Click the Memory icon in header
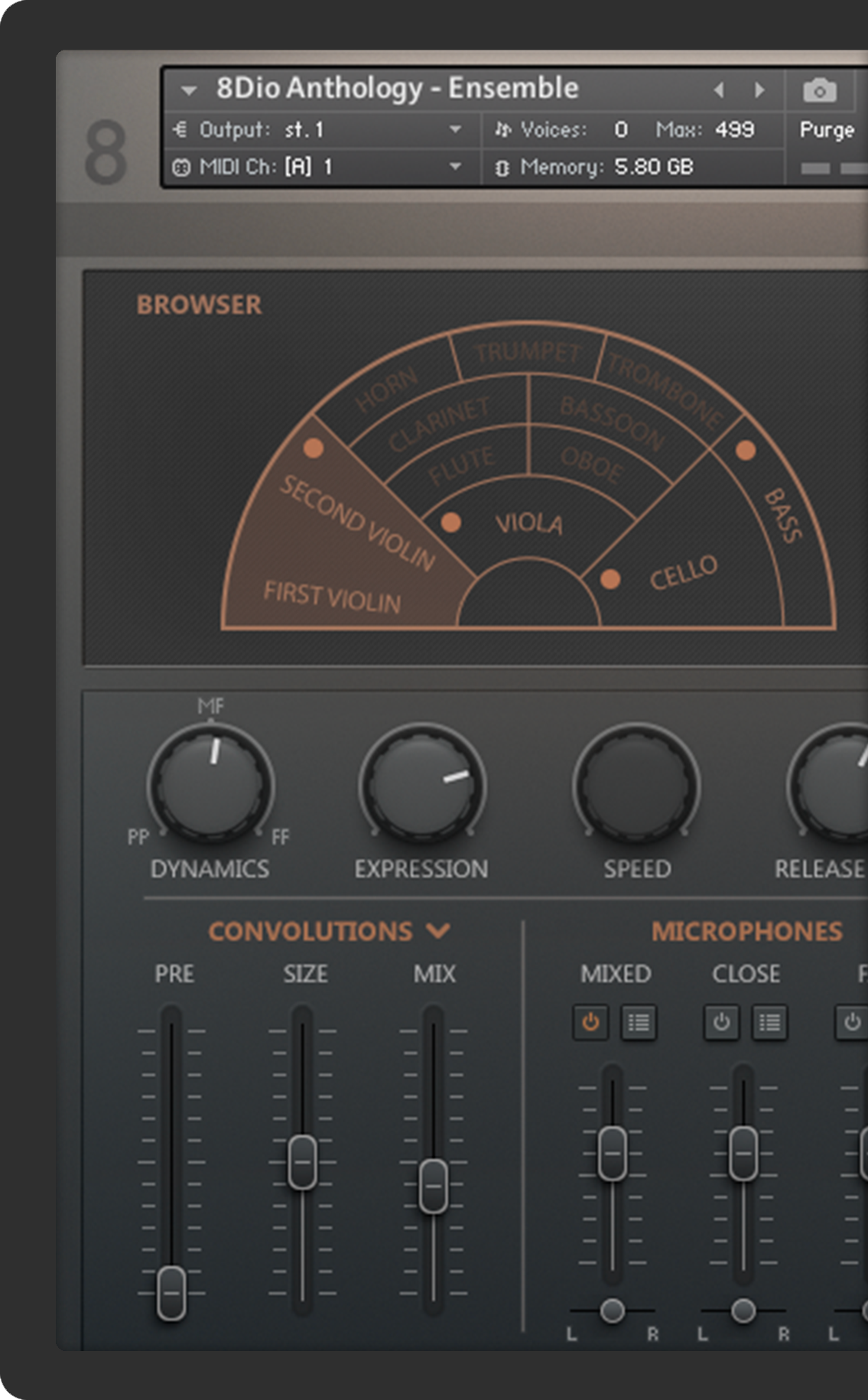 (x=502, y=168)
